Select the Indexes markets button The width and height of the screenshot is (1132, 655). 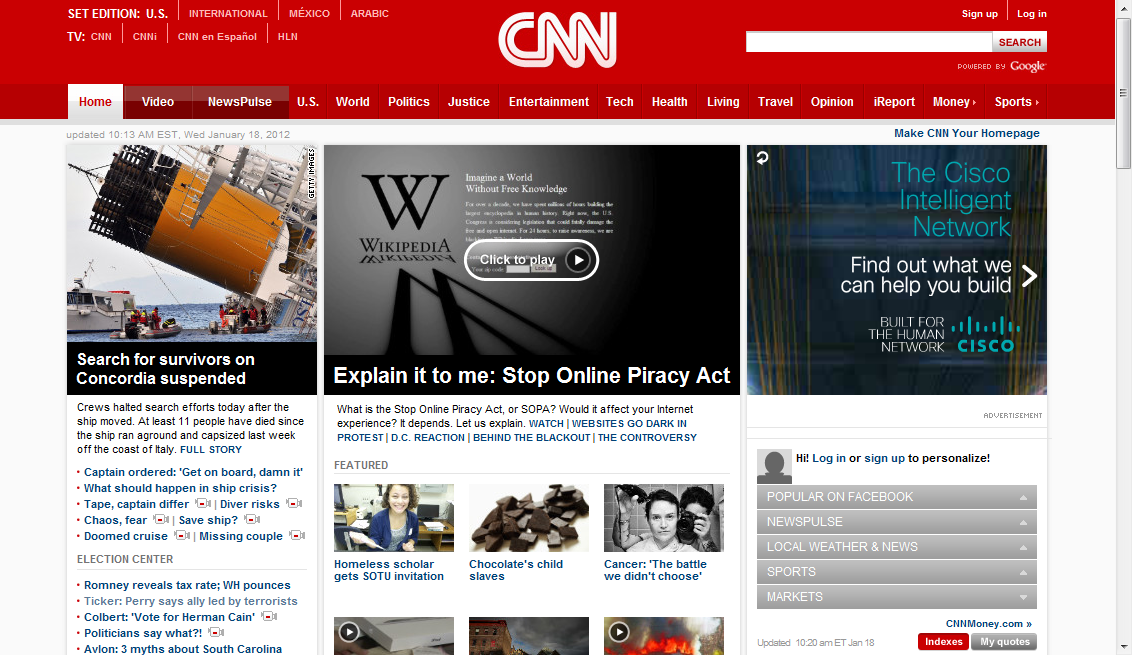pyautogui.click(x=944, y=641)
